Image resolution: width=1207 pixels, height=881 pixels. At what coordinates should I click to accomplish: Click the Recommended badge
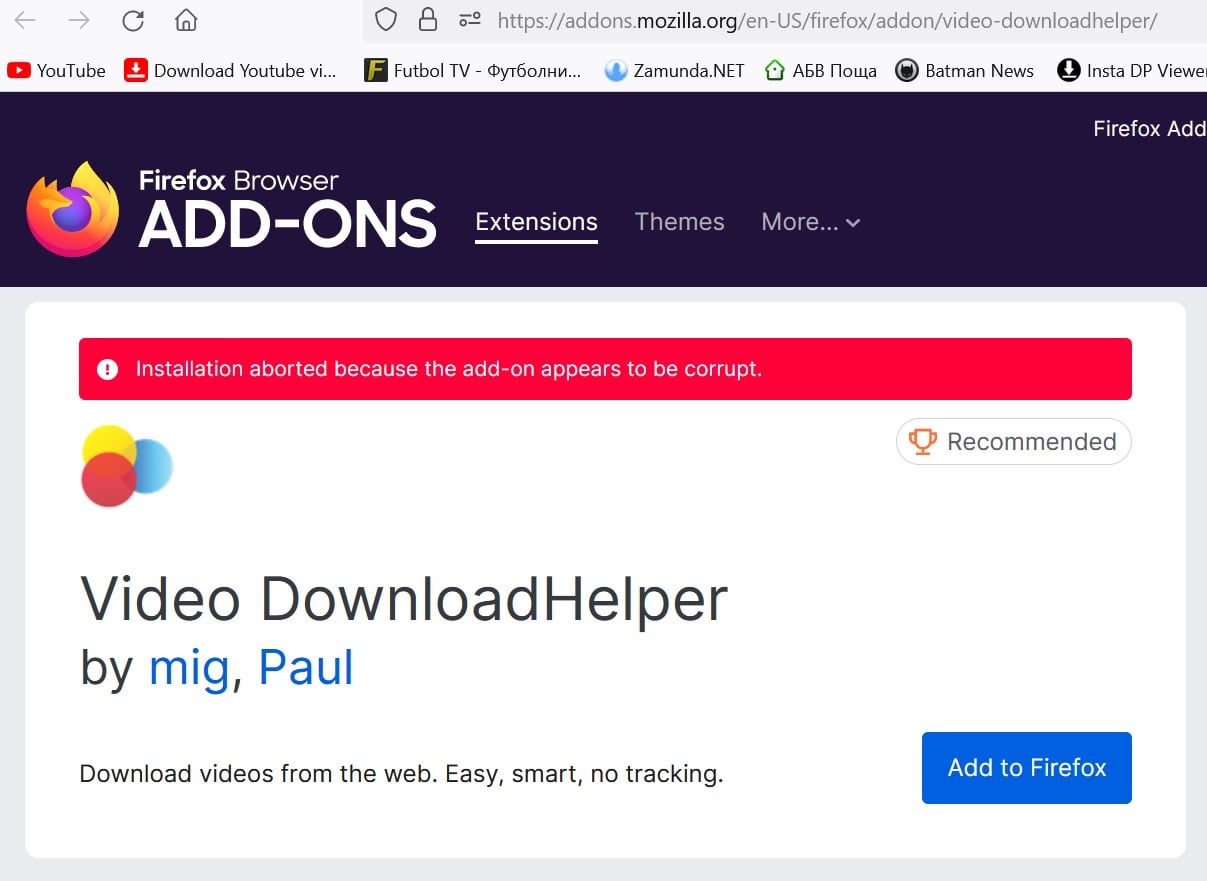pos(1013,442)
